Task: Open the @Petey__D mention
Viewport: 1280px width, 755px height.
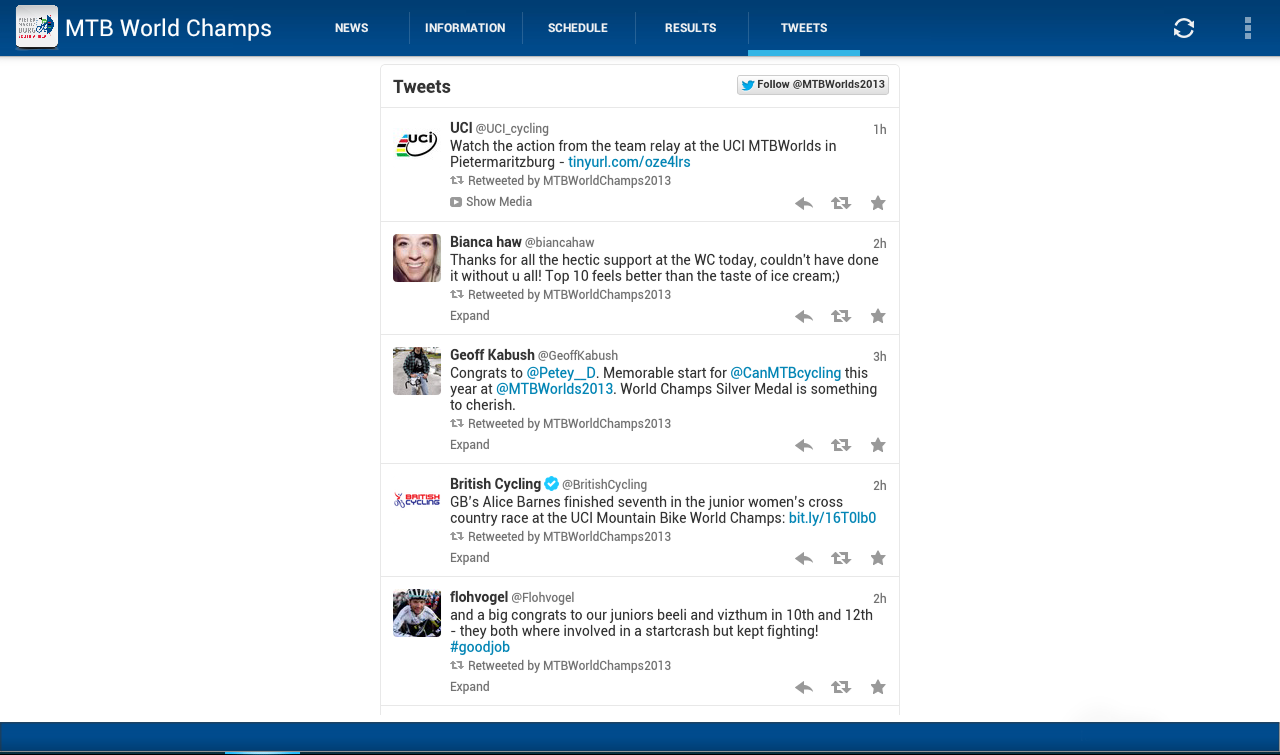Action: (561, 373)
